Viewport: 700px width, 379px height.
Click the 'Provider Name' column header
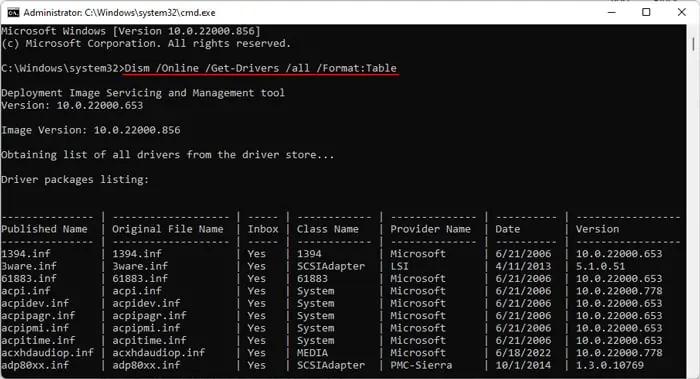point(430,229)
